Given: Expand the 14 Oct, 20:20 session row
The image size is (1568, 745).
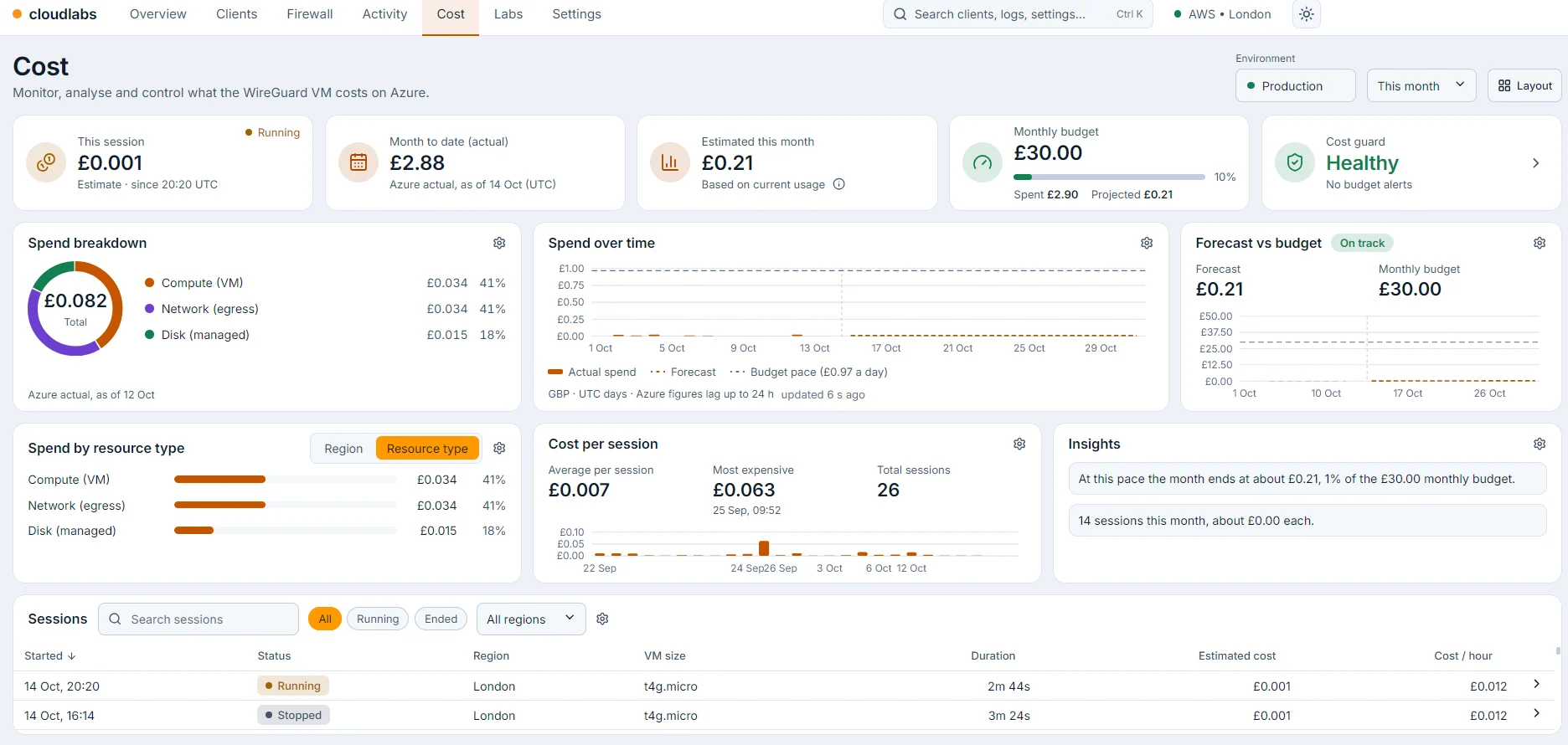Looking at the screenshot, I should coord(1536,684).
